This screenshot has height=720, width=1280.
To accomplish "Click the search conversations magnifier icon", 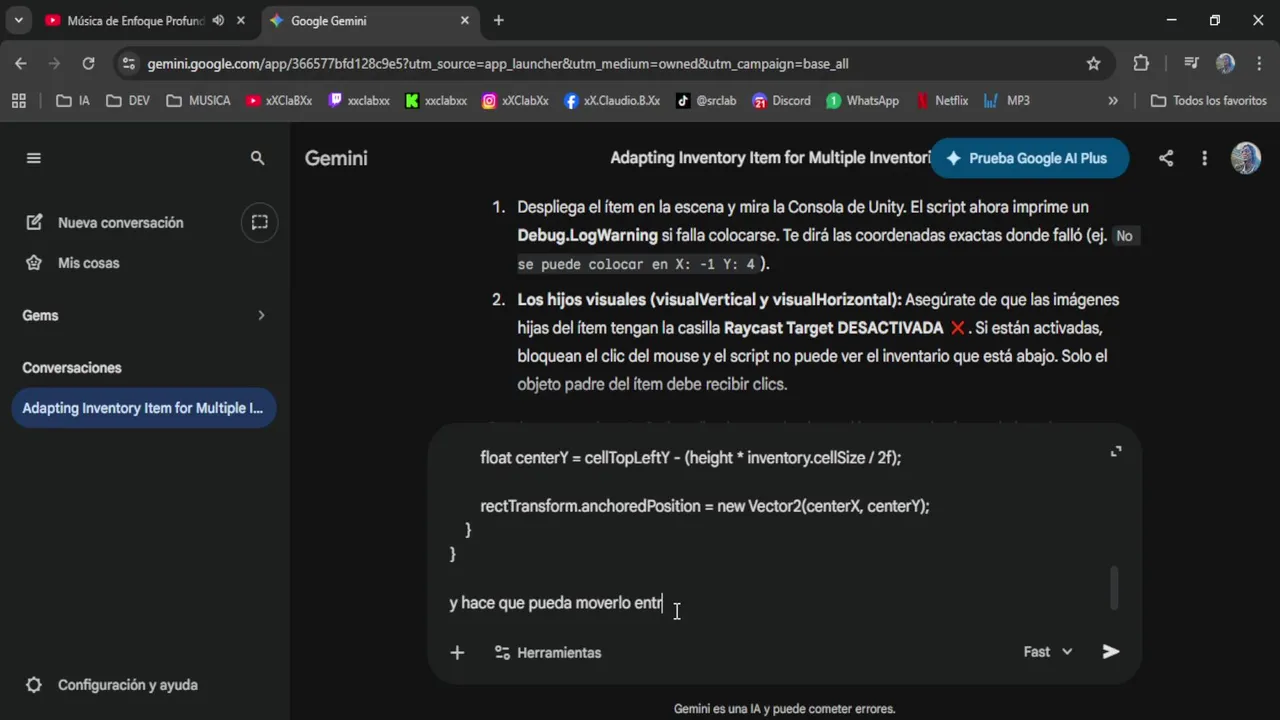I will (x=258, y=158).
